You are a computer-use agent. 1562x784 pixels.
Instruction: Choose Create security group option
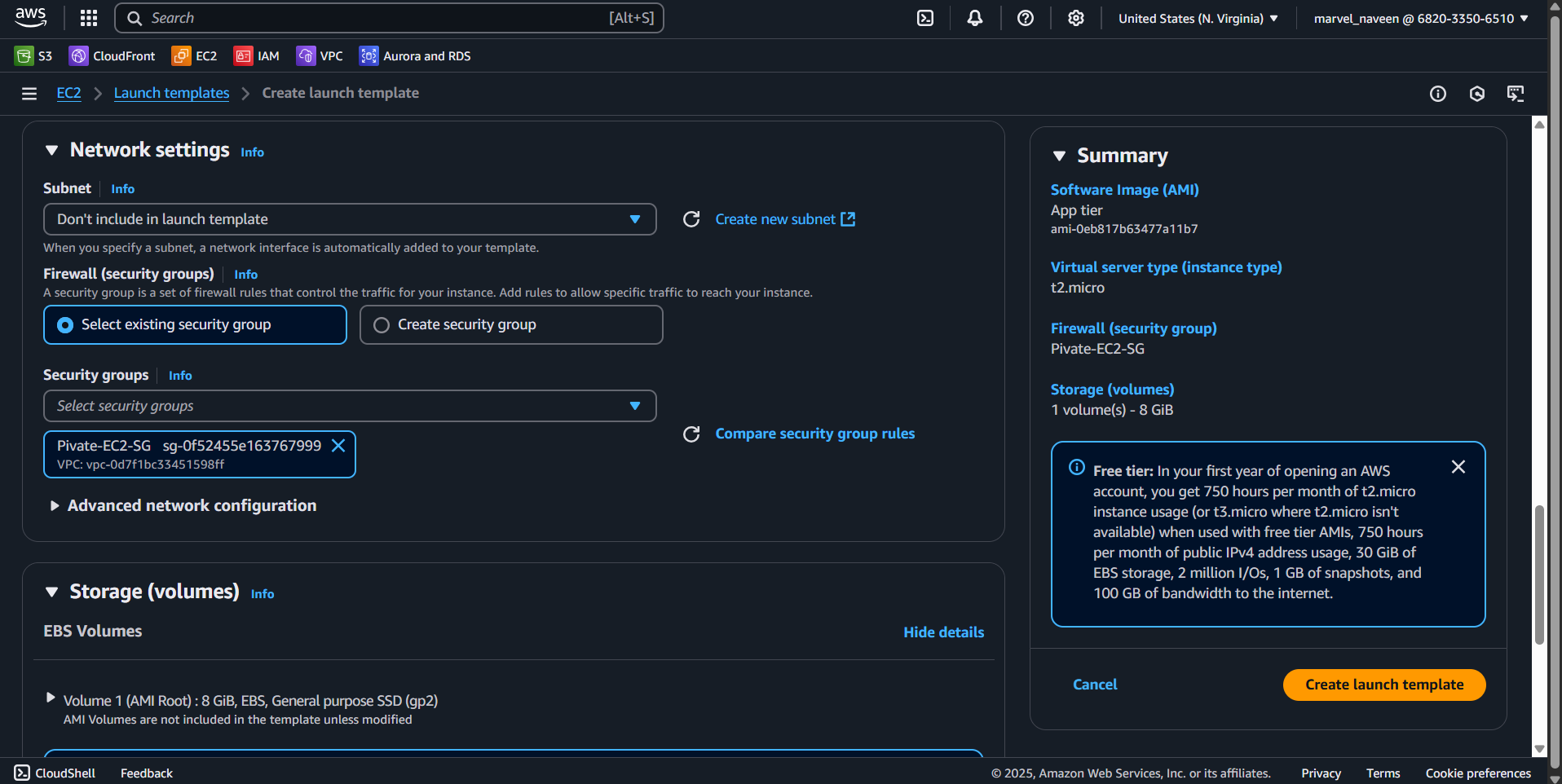511,325
